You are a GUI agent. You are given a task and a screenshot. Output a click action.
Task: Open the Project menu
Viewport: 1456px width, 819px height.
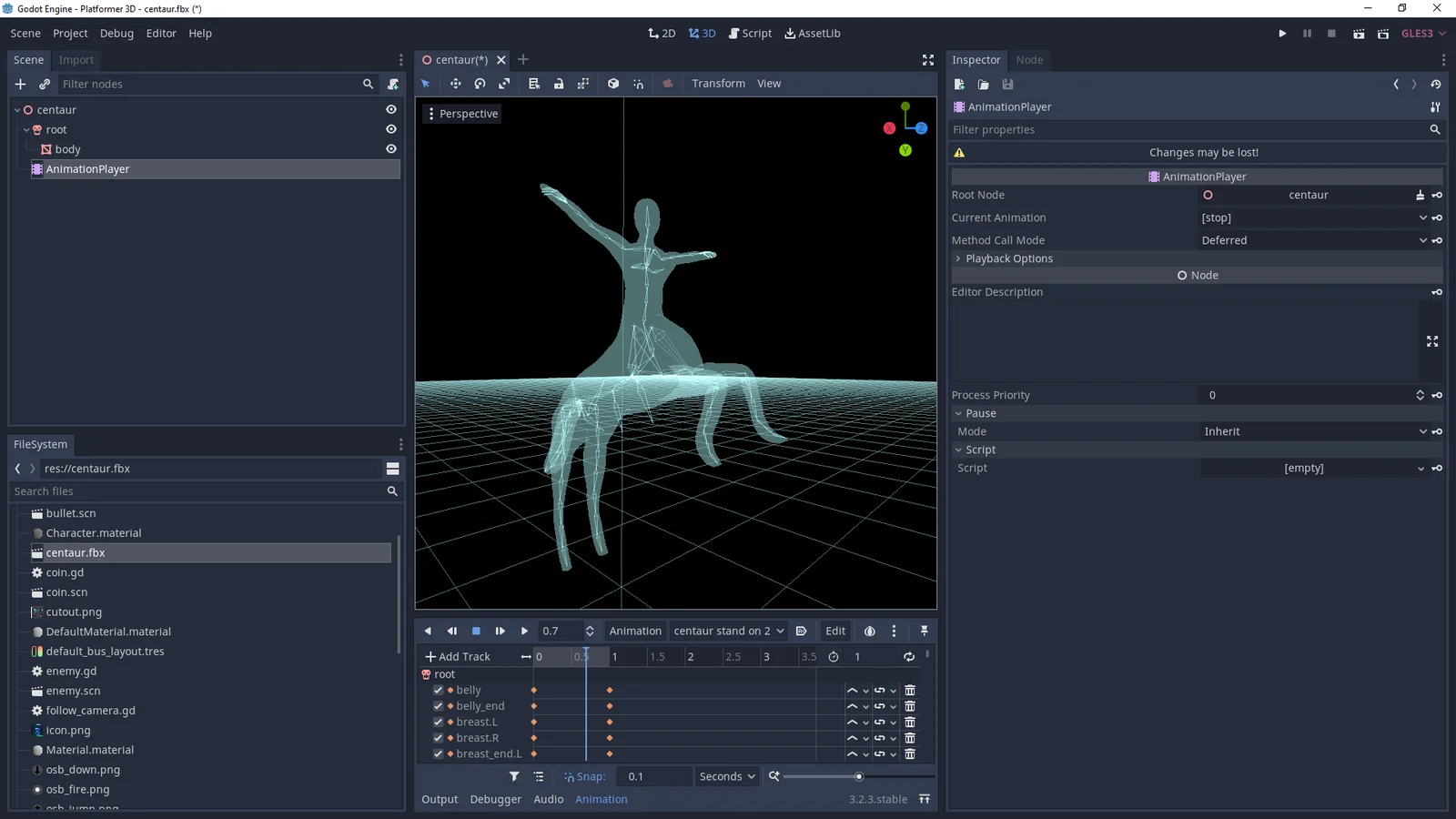click(x=70, y=33)
